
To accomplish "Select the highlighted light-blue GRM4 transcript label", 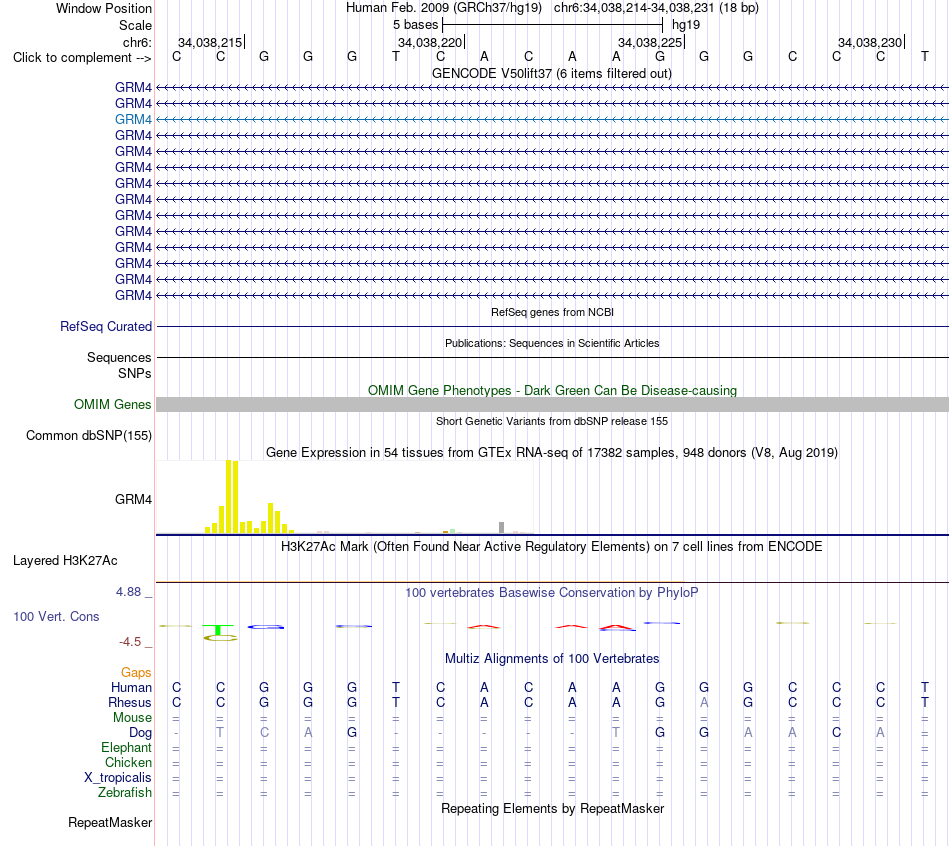I will click(133, 119).
